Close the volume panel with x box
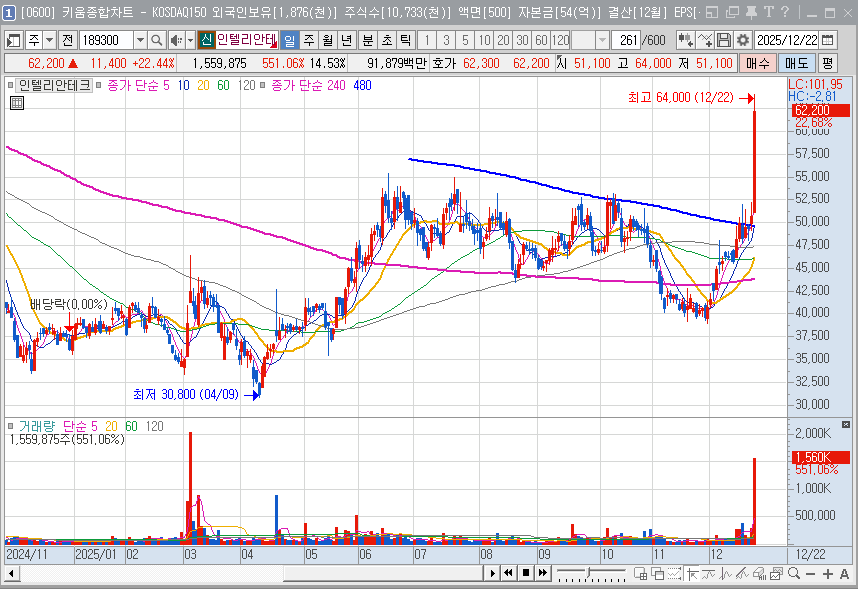 point(846,425)
